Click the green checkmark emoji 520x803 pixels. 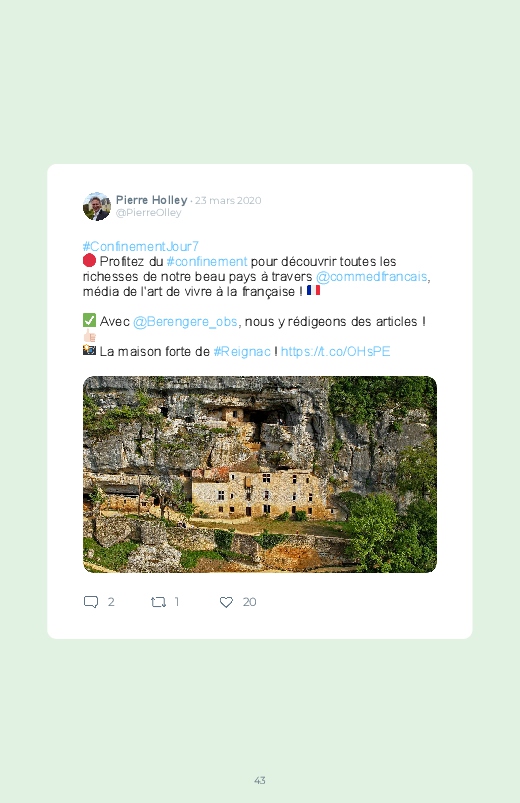[89, 321]
